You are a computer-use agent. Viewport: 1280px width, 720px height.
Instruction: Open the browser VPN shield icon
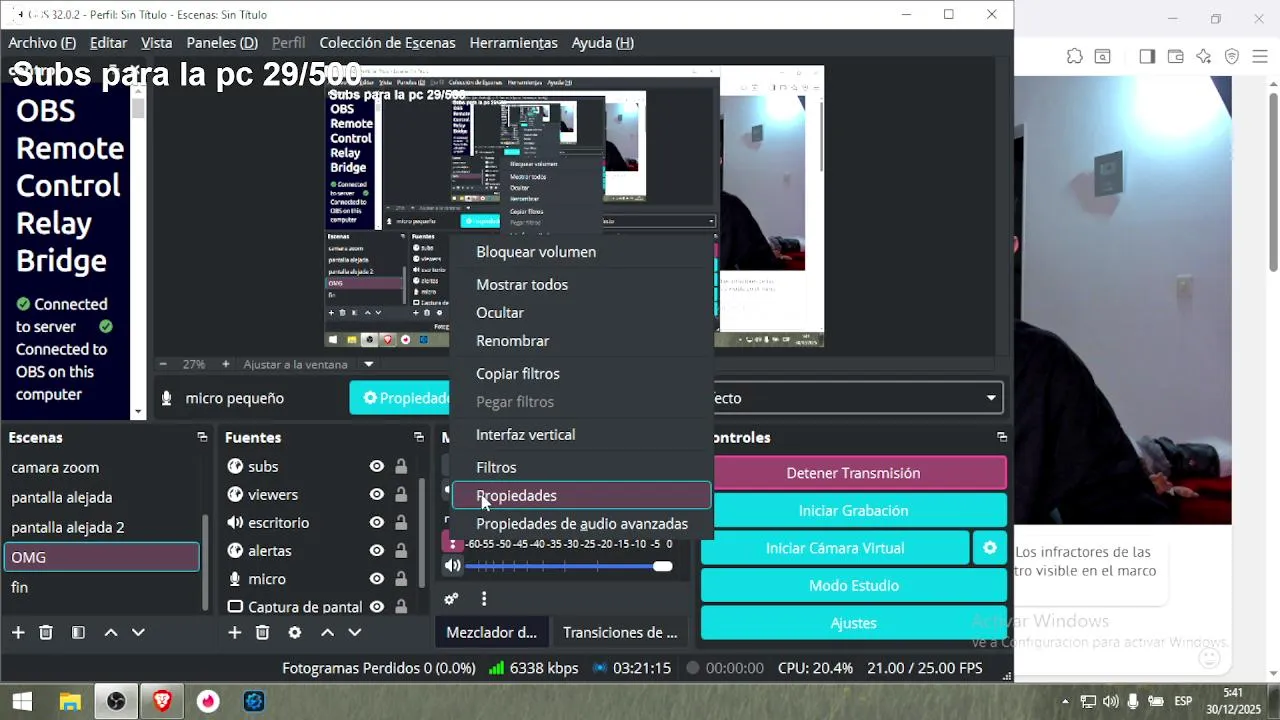point(1232,56)
